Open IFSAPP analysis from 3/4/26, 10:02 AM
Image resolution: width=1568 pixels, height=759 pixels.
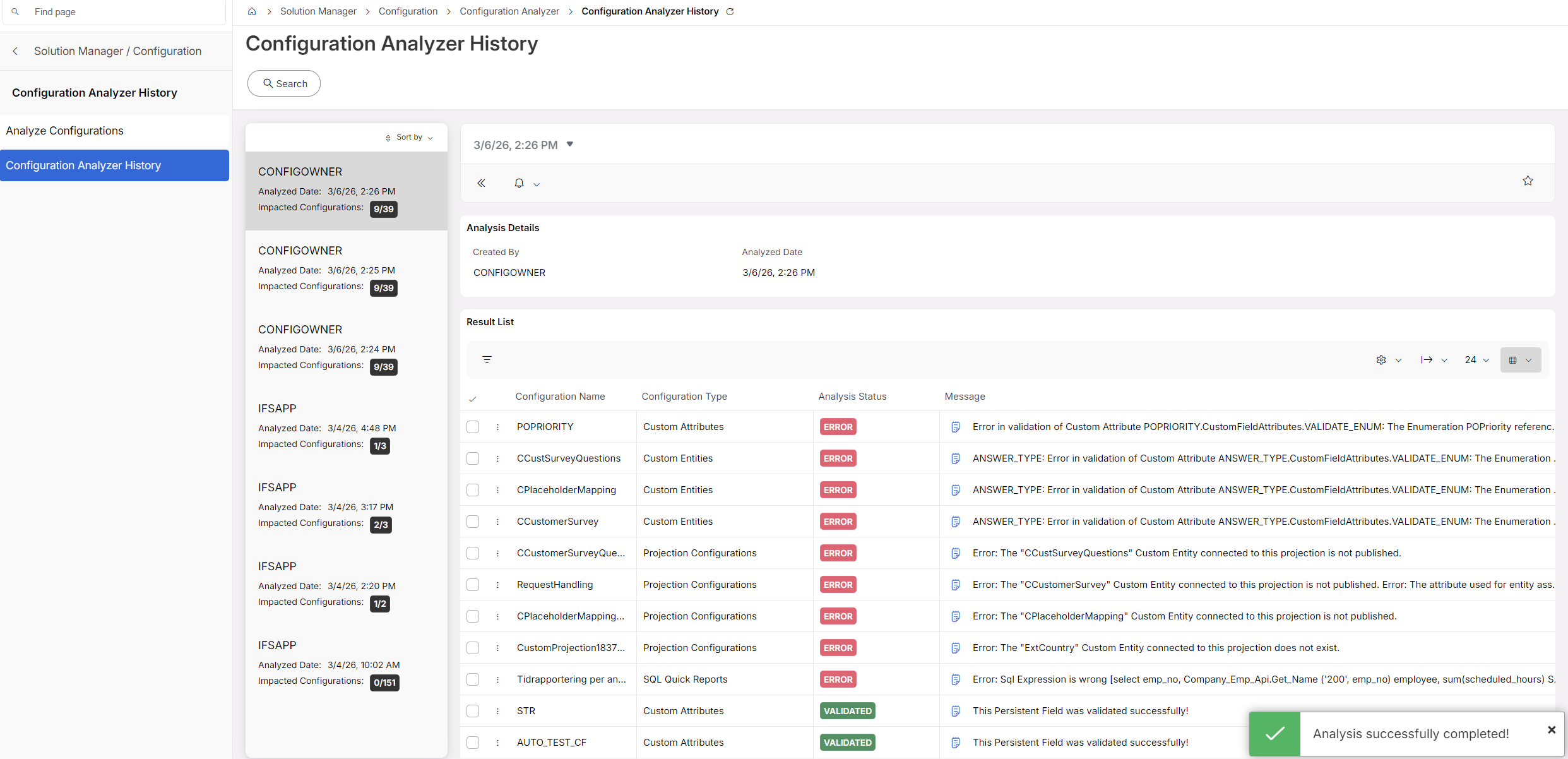346,665
